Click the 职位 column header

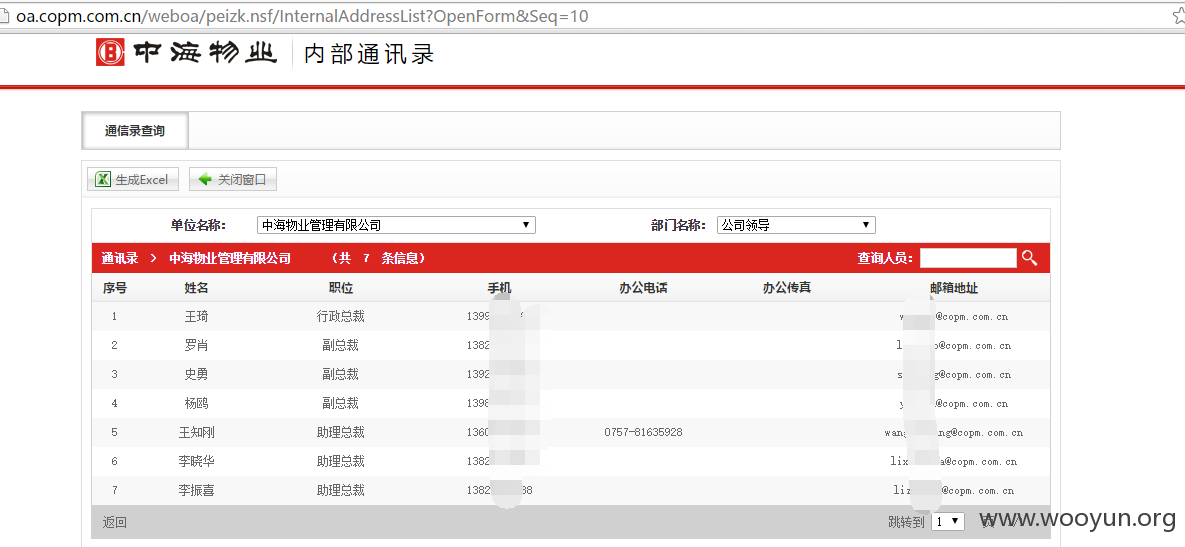(341, 288)
